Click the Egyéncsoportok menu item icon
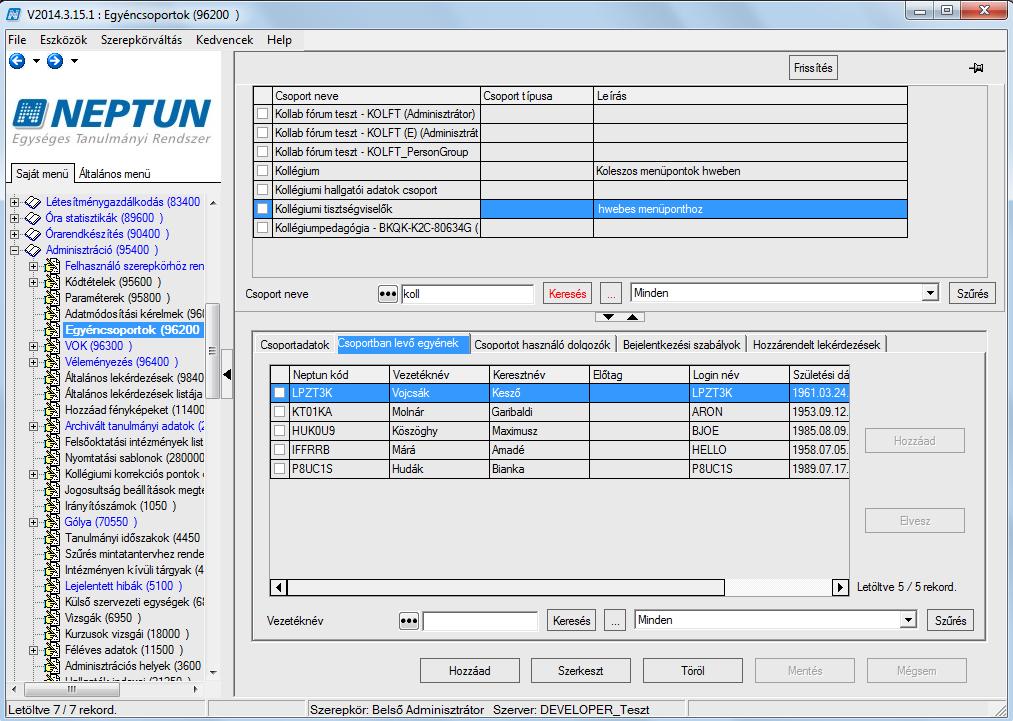The height and width of the screenshot is (721, 1013). click(x=52, y=330)
